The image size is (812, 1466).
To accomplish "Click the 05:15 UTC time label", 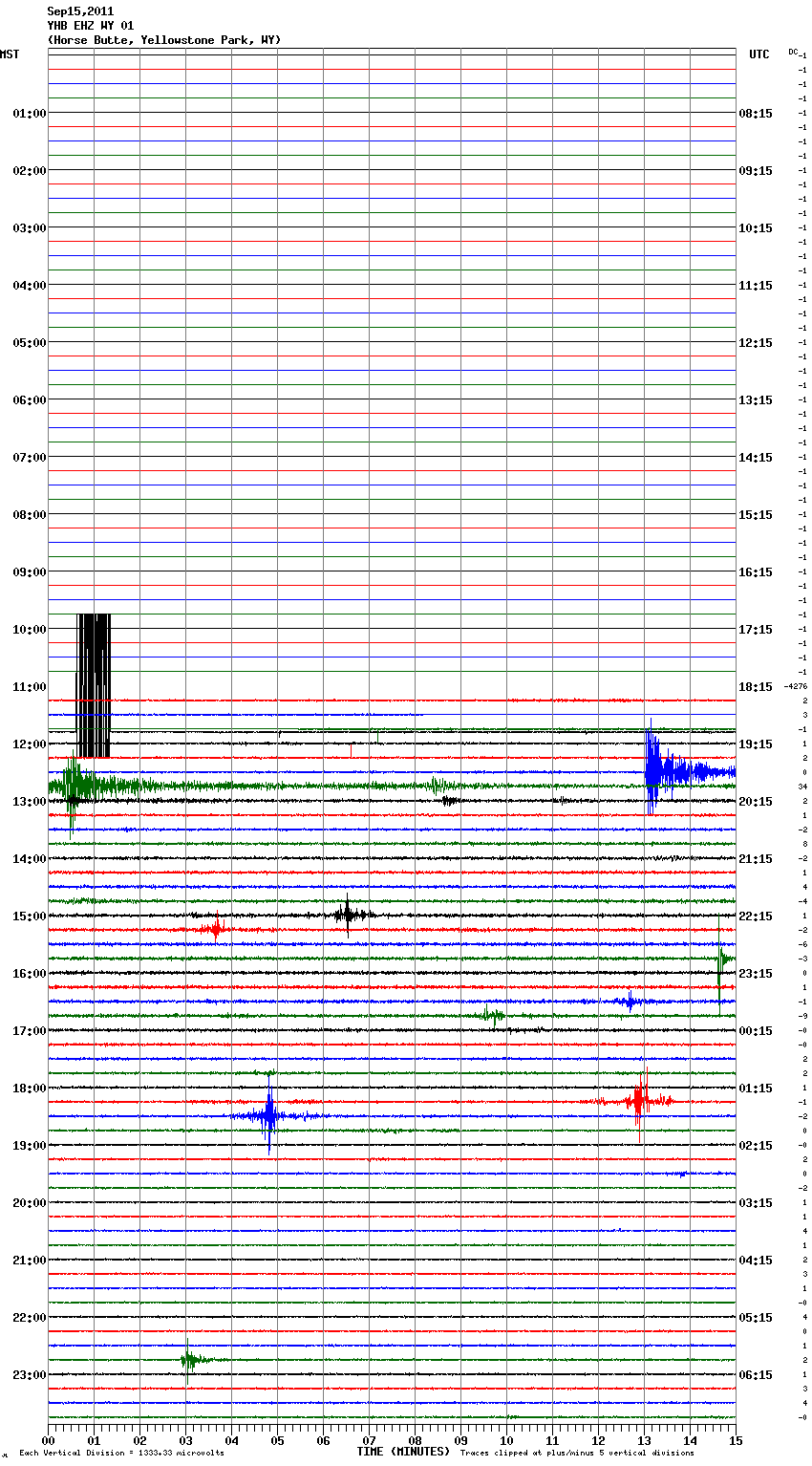I will click(756, 1318).
